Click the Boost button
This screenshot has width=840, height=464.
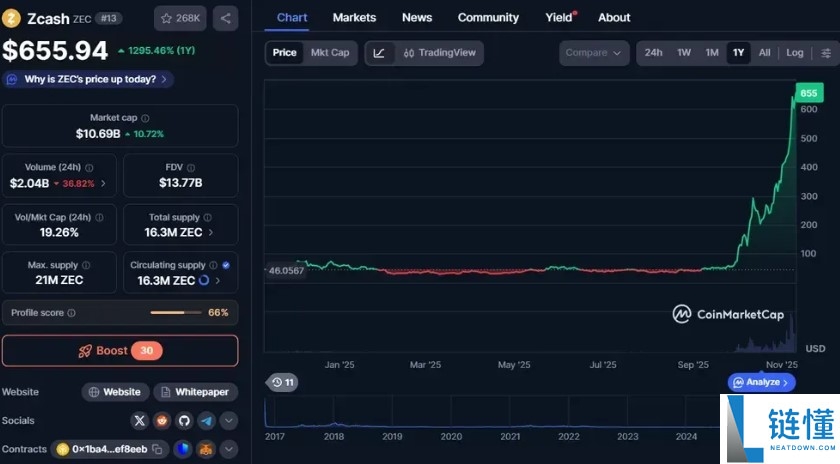click(x=120, y=351)
